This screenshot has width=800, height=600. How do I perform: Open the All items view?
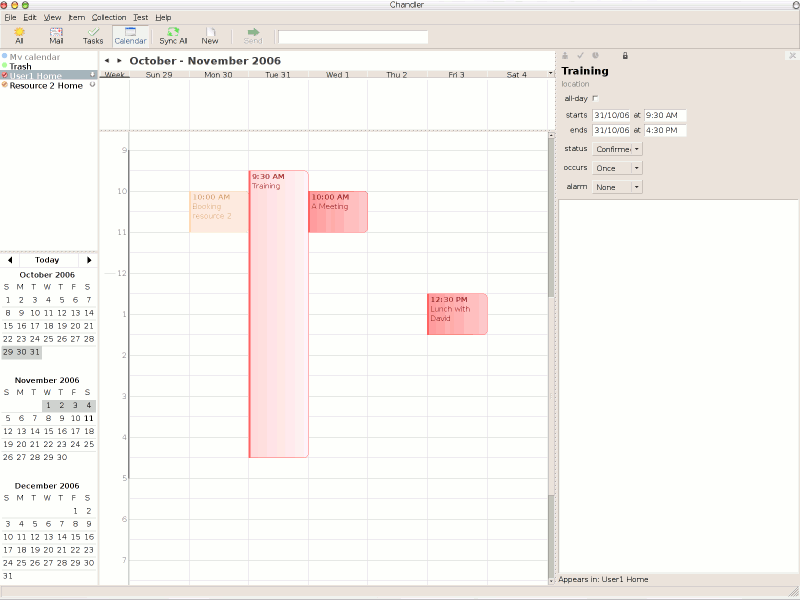19,36
